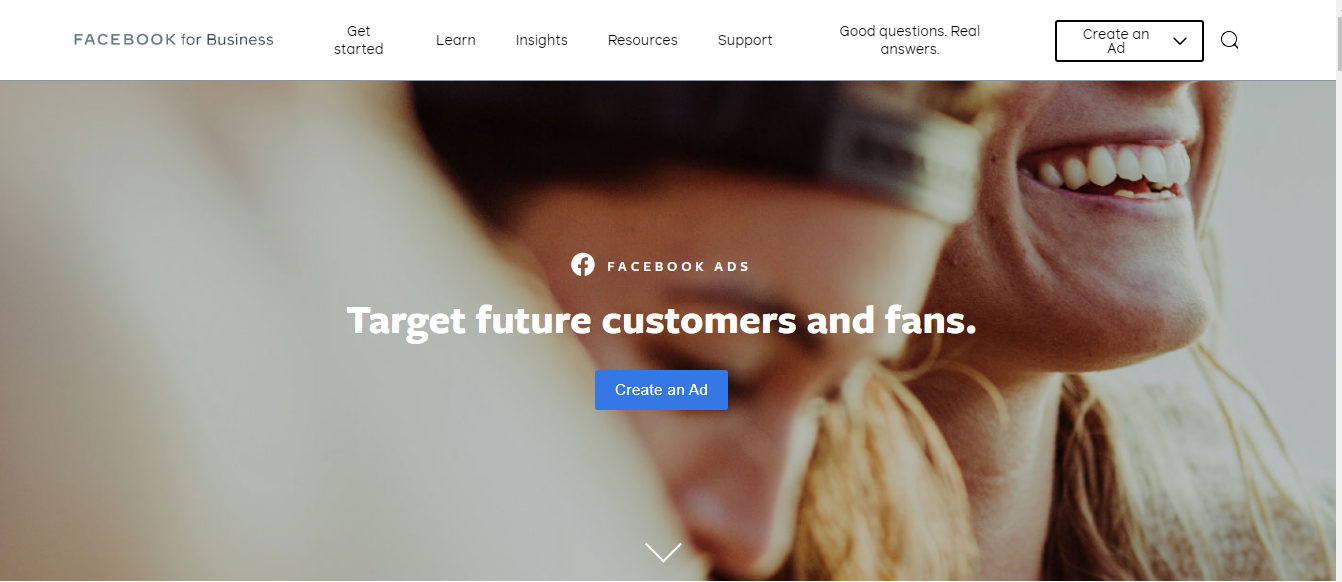This screenshot has height=582, width=1342.
Task: Click the white down-arrow at hero bottom
Action: point(663,552)
